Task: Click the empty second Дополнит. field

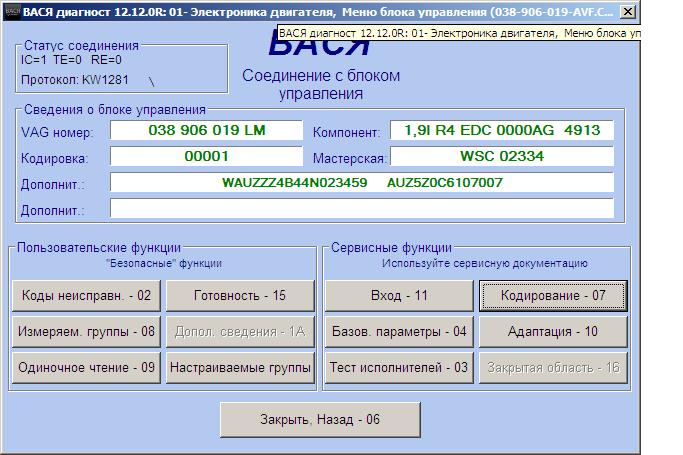Action: [362, 209]
